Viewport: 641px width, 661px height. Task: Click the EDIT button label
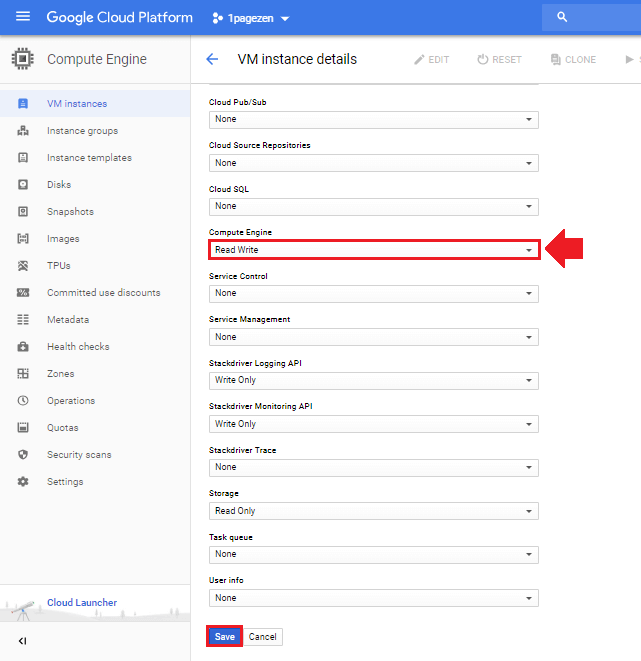point(439,59)
